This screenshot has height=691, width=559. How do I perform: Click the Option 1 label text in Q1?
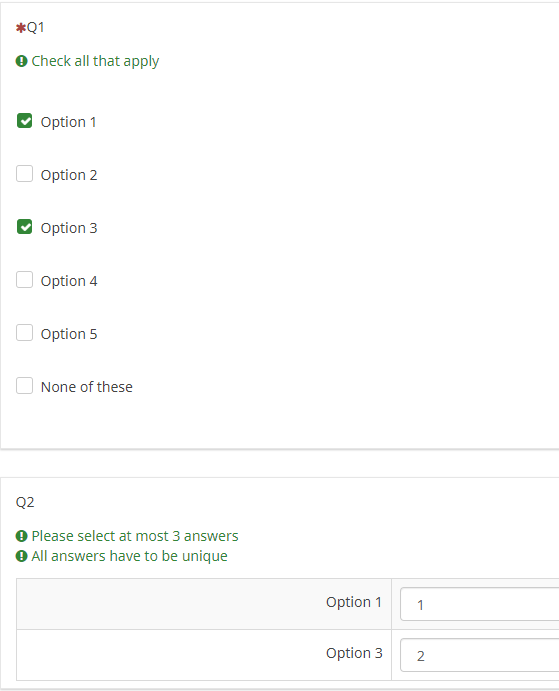click(x=68, y=122)
